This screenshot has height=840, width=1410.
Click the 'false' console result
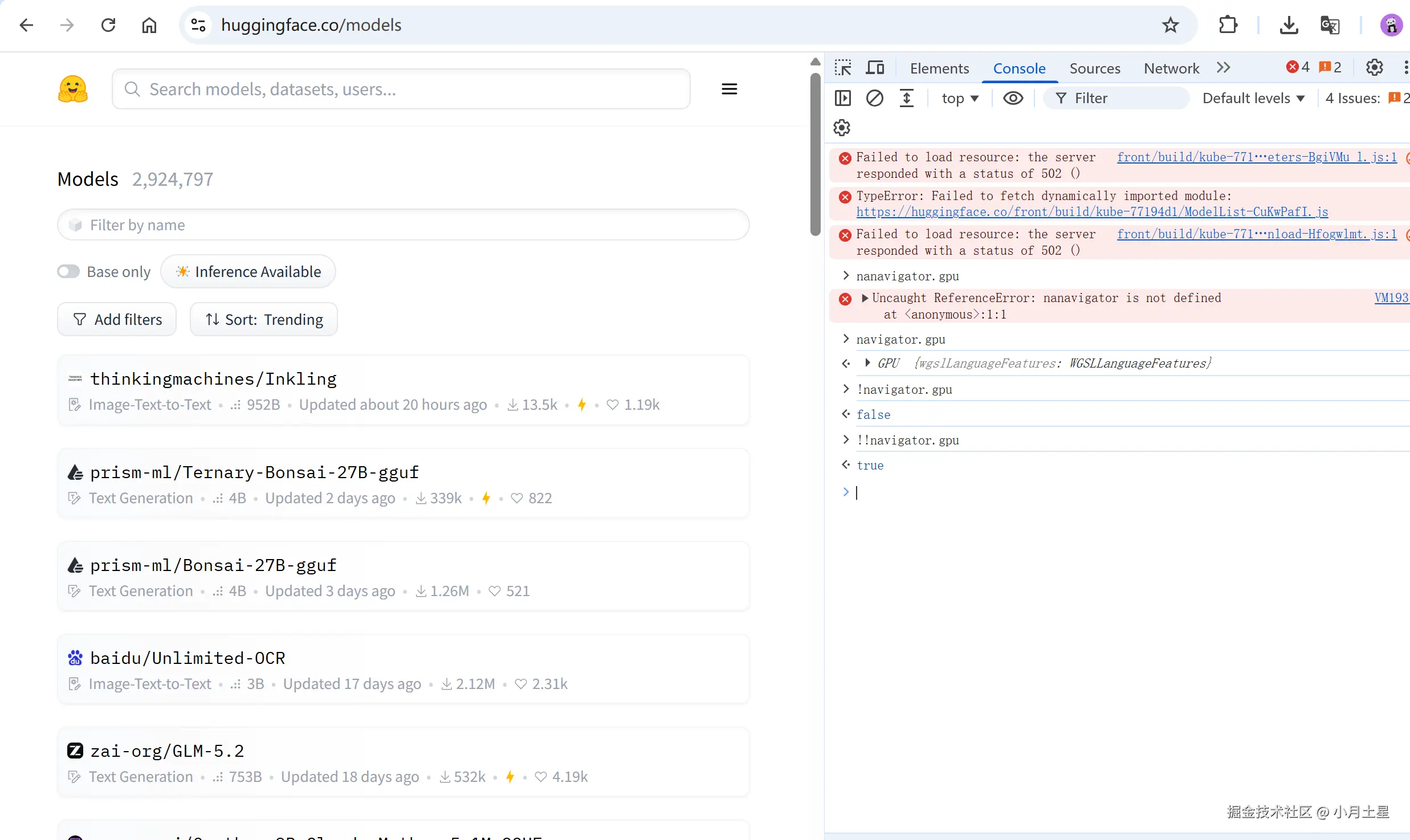click(x=873, y=415)
